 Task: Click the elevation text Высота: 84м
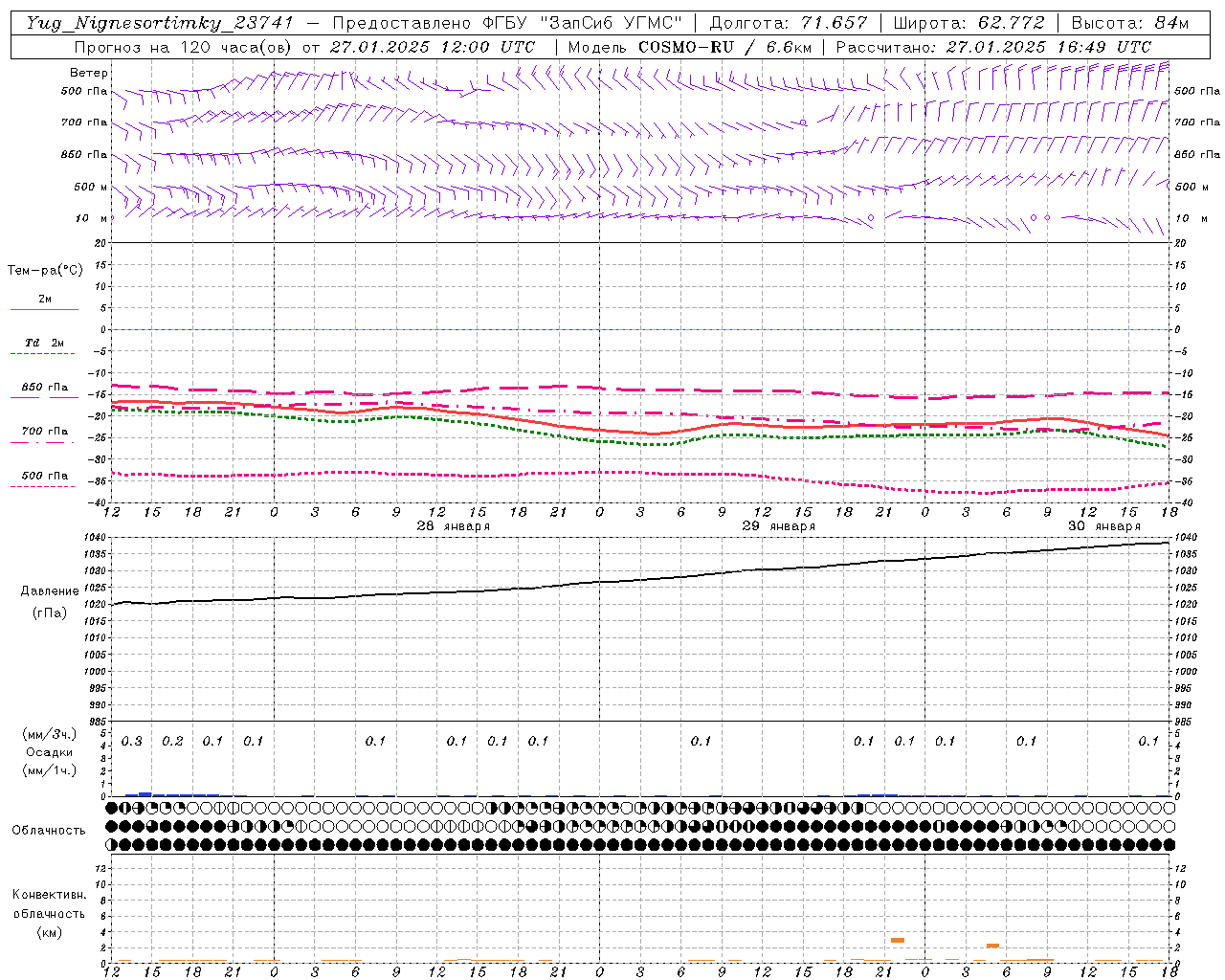pos(1130,23)
